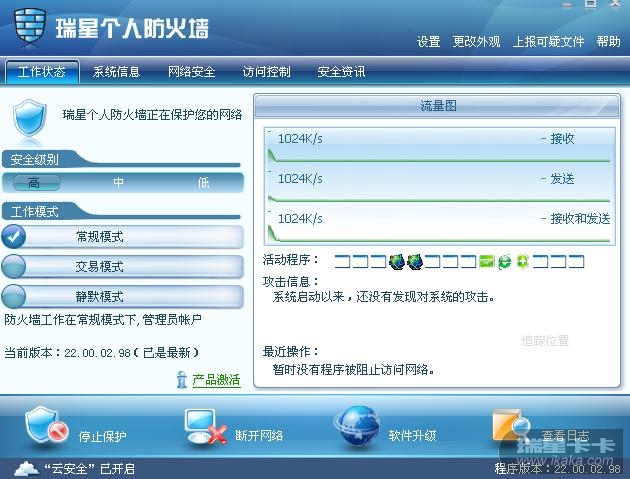Click the view log folder icon
The width and height of the screenshot is (630, 479).
pyautogui.click(x=511, y=426)
